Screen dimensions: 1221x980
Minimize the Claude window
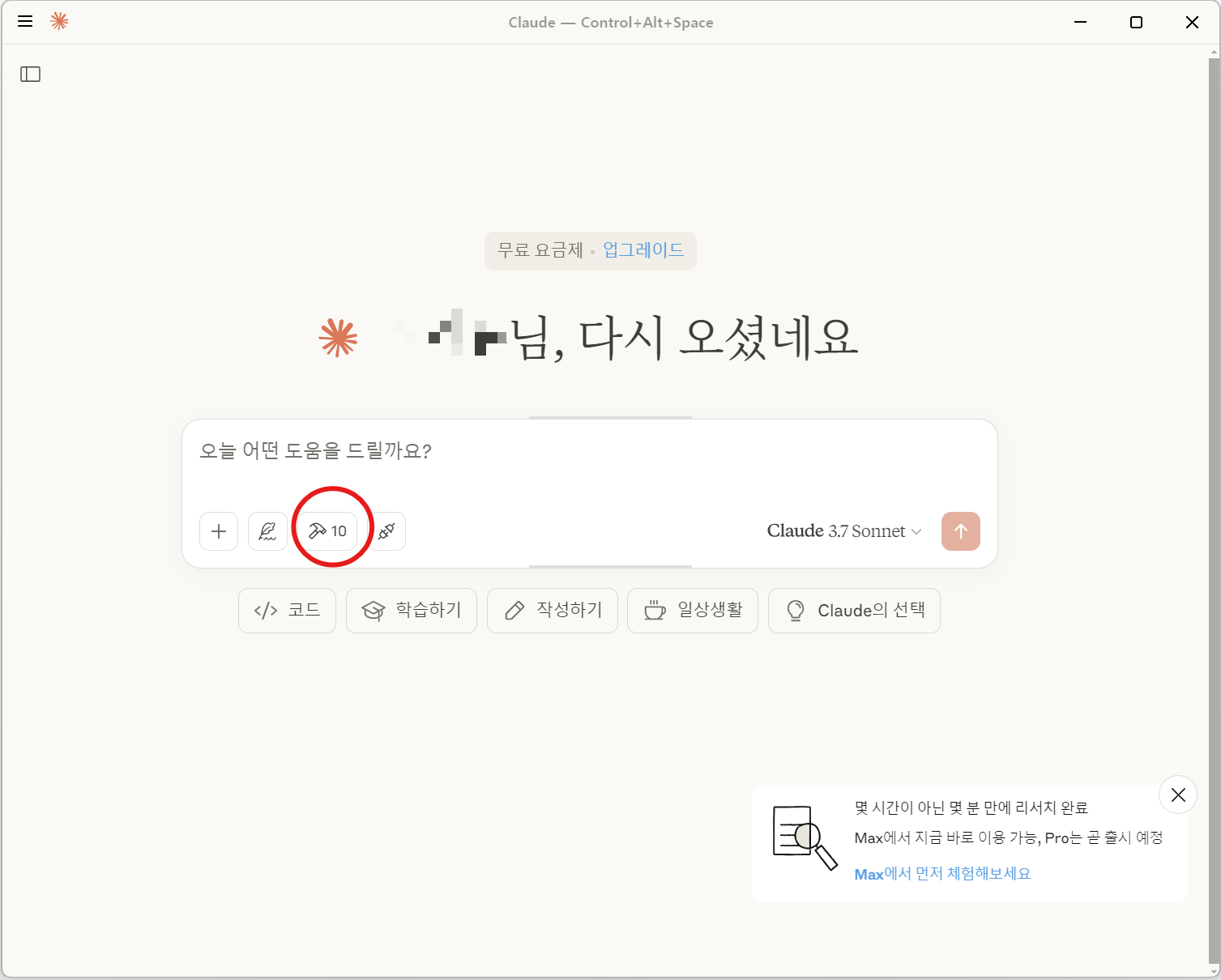tap(1080, 22)
